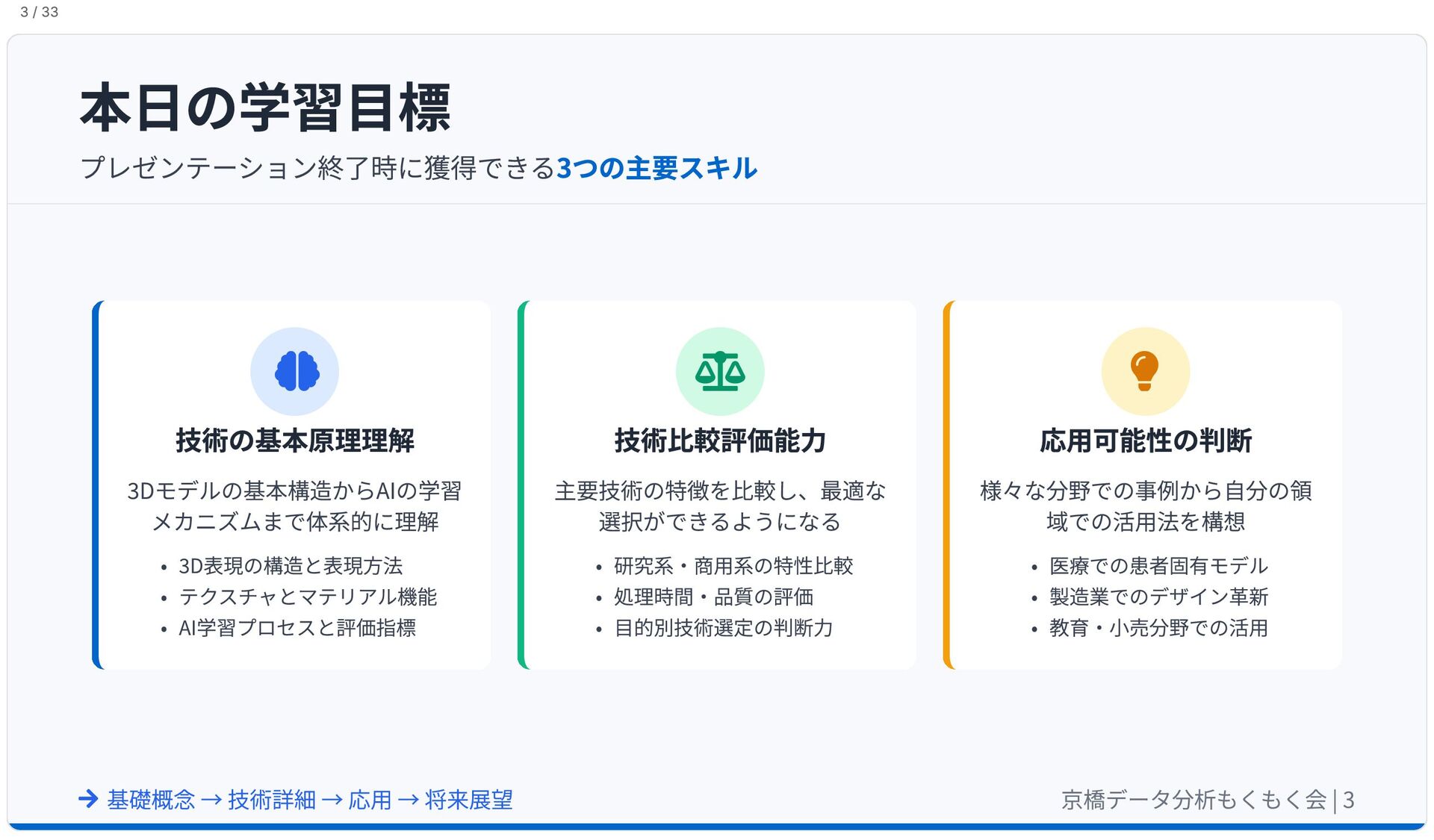Click bullet 教育・小売分野での活用
The width and height of the screenshot is (1434, 840).
tap(1158, 628)
